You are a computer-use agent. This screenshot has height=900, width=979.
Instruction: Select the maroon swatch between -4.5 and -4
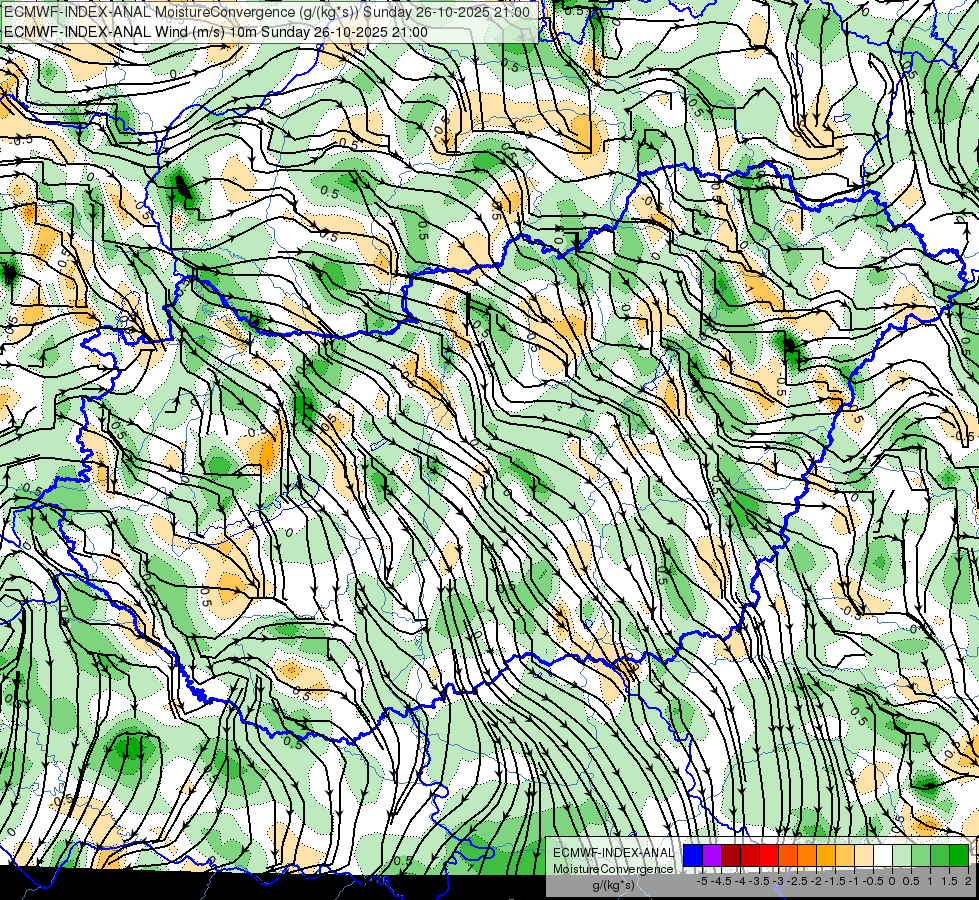tap(731, 855)
